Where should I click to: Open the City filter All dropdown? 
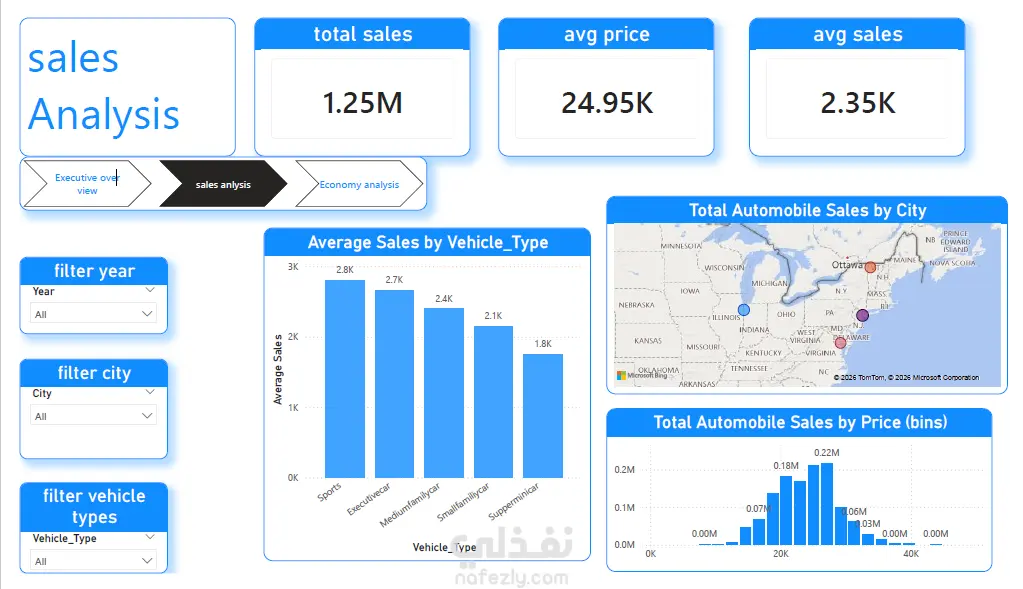click(94, 415)
